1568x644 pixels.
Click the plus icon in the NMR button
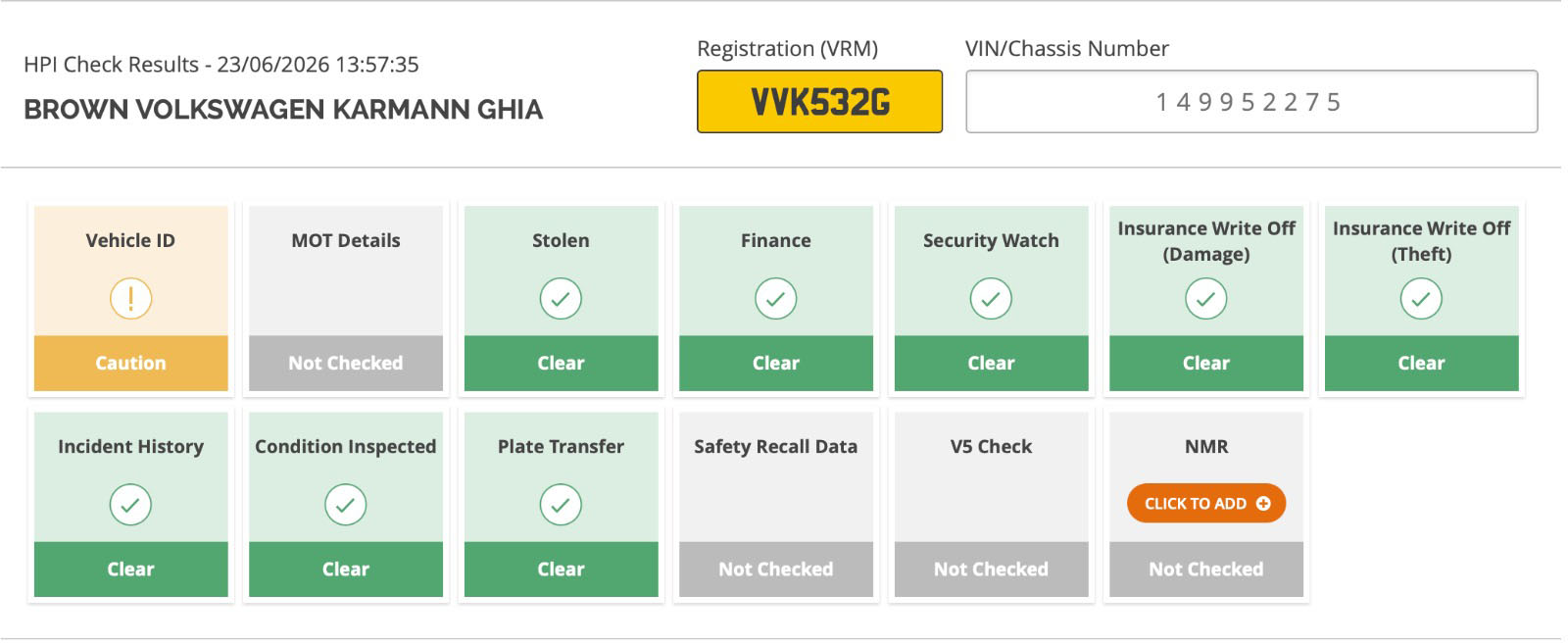click(1263, 503)
